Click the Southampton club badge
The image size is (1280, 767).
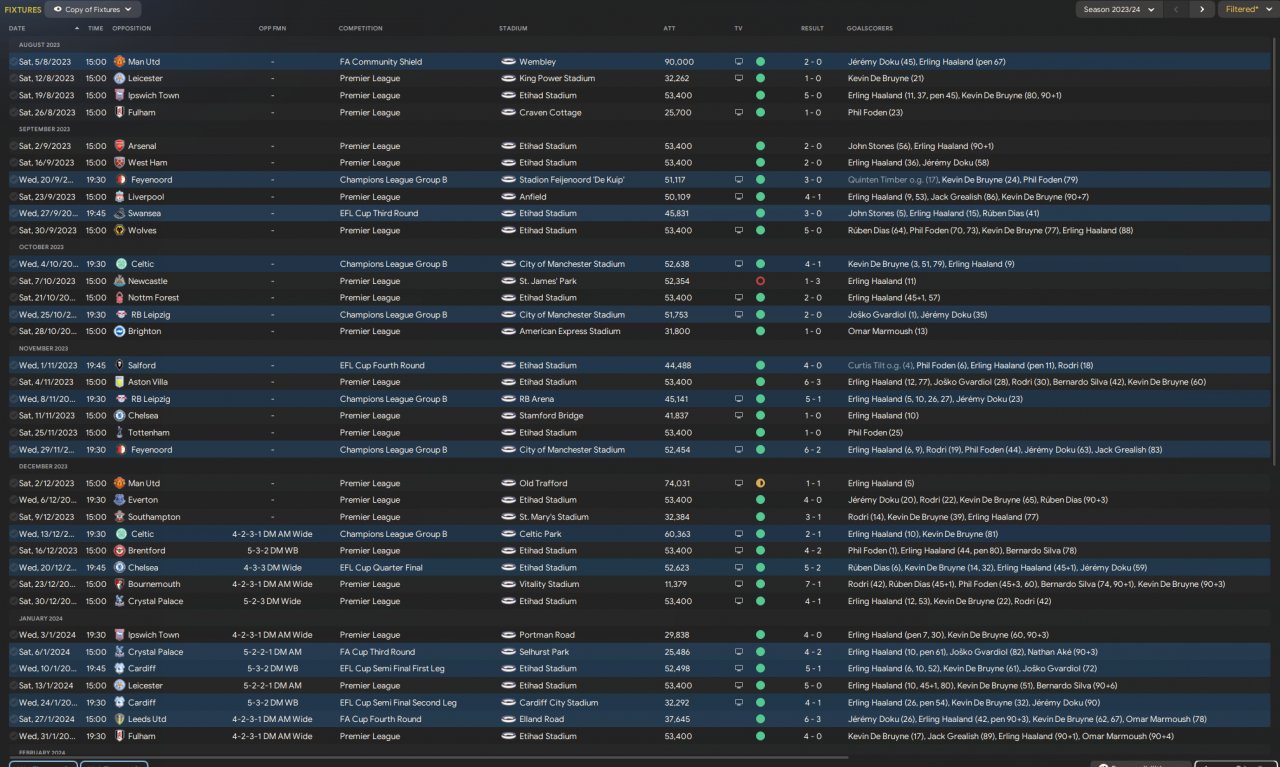(119, 517)
